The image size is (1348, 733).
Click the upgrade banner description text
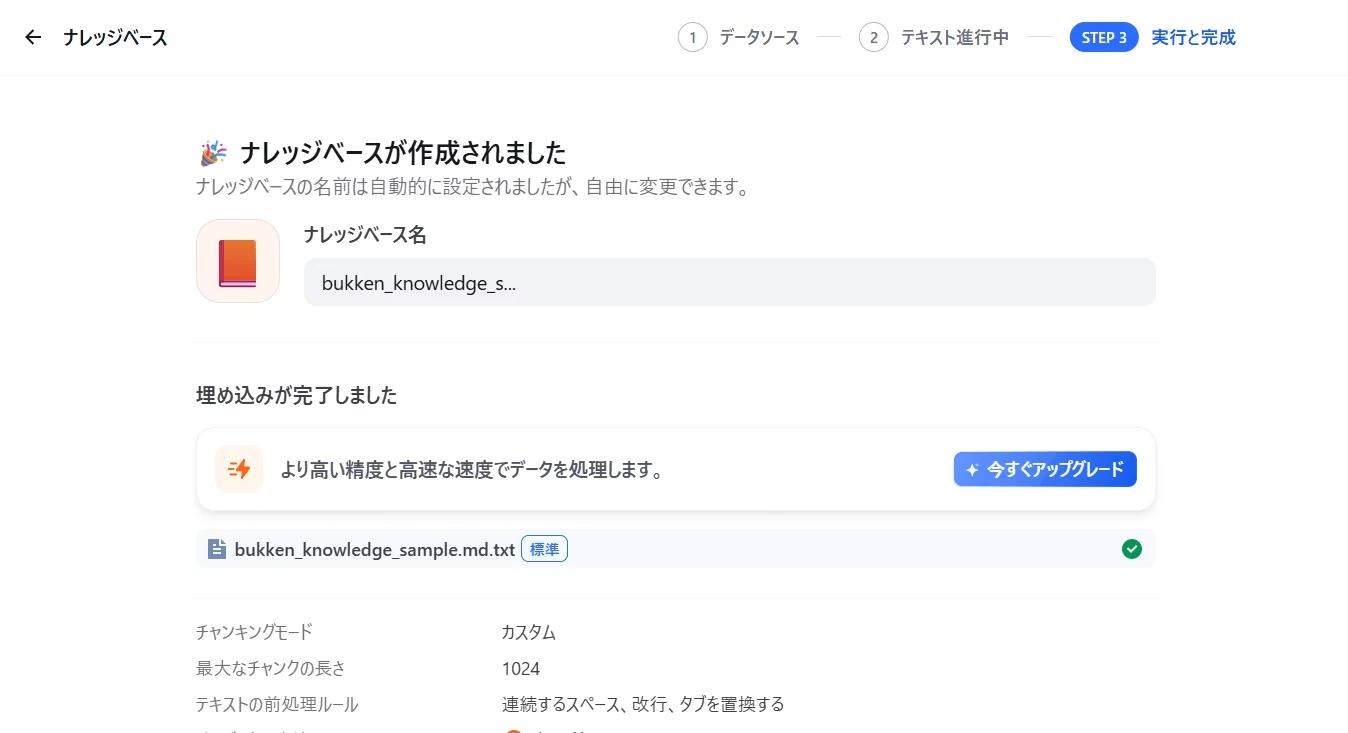[472, 469]
